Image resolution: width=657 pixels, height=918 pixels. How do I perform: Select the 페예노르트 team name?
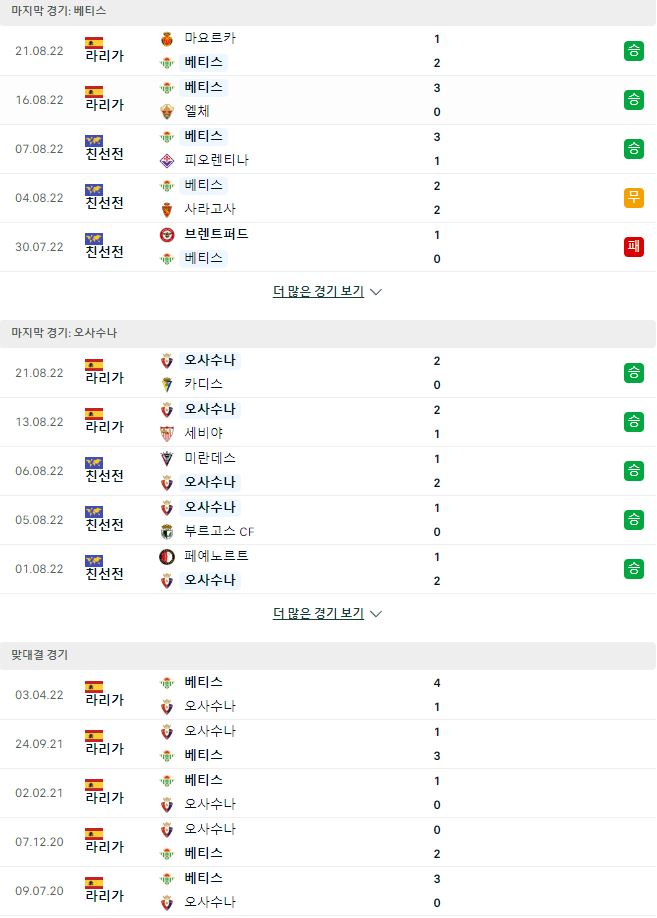tap(216, 556)
